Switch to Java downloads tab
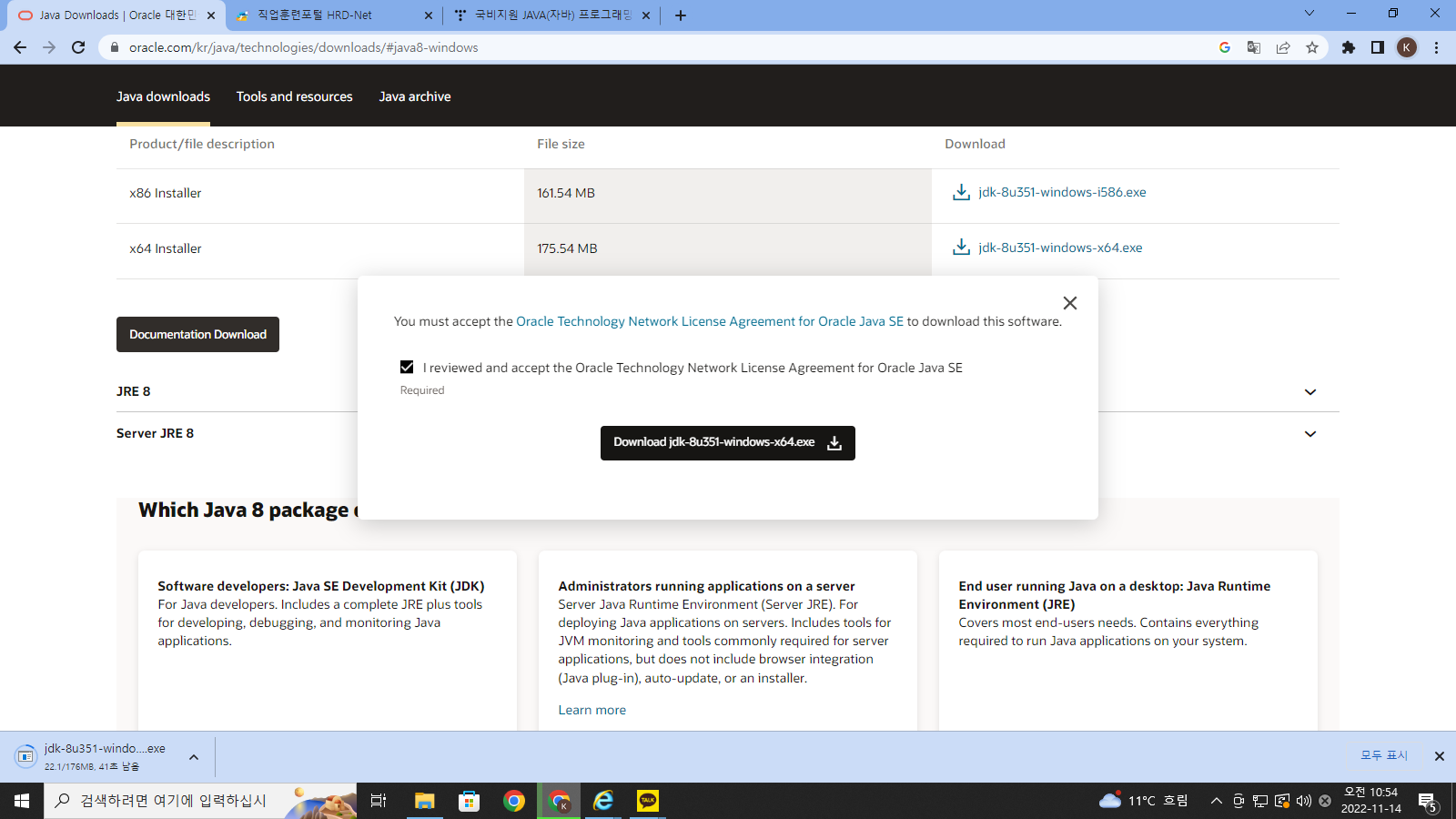1456x819 pixels. [163, 96]
